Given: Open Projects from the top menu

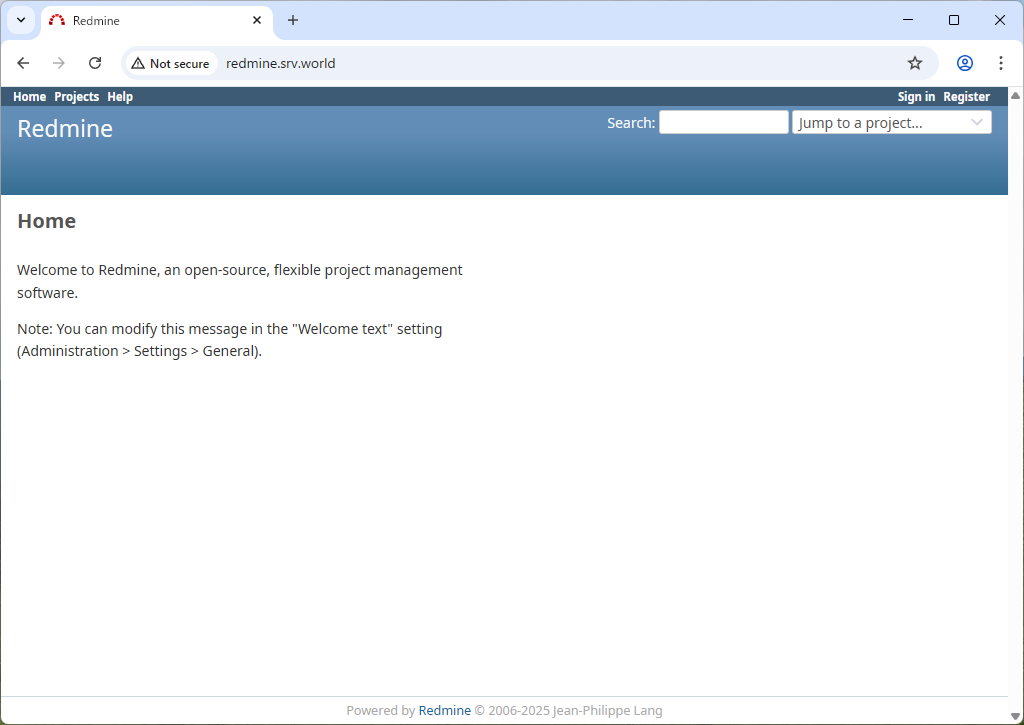Looking at the screenshot, I should 76,97.
